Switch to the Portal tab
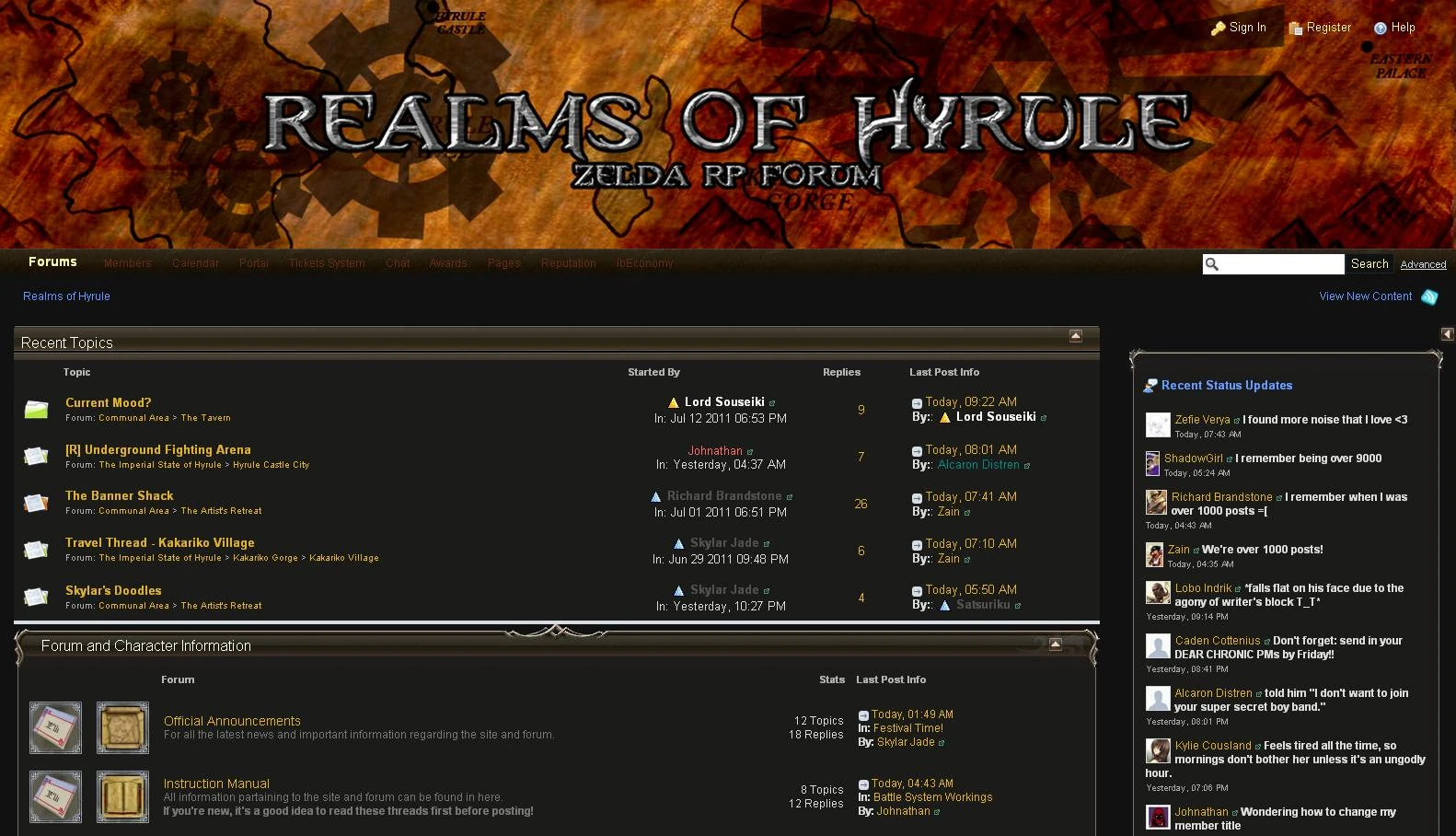 pos(254,263)
